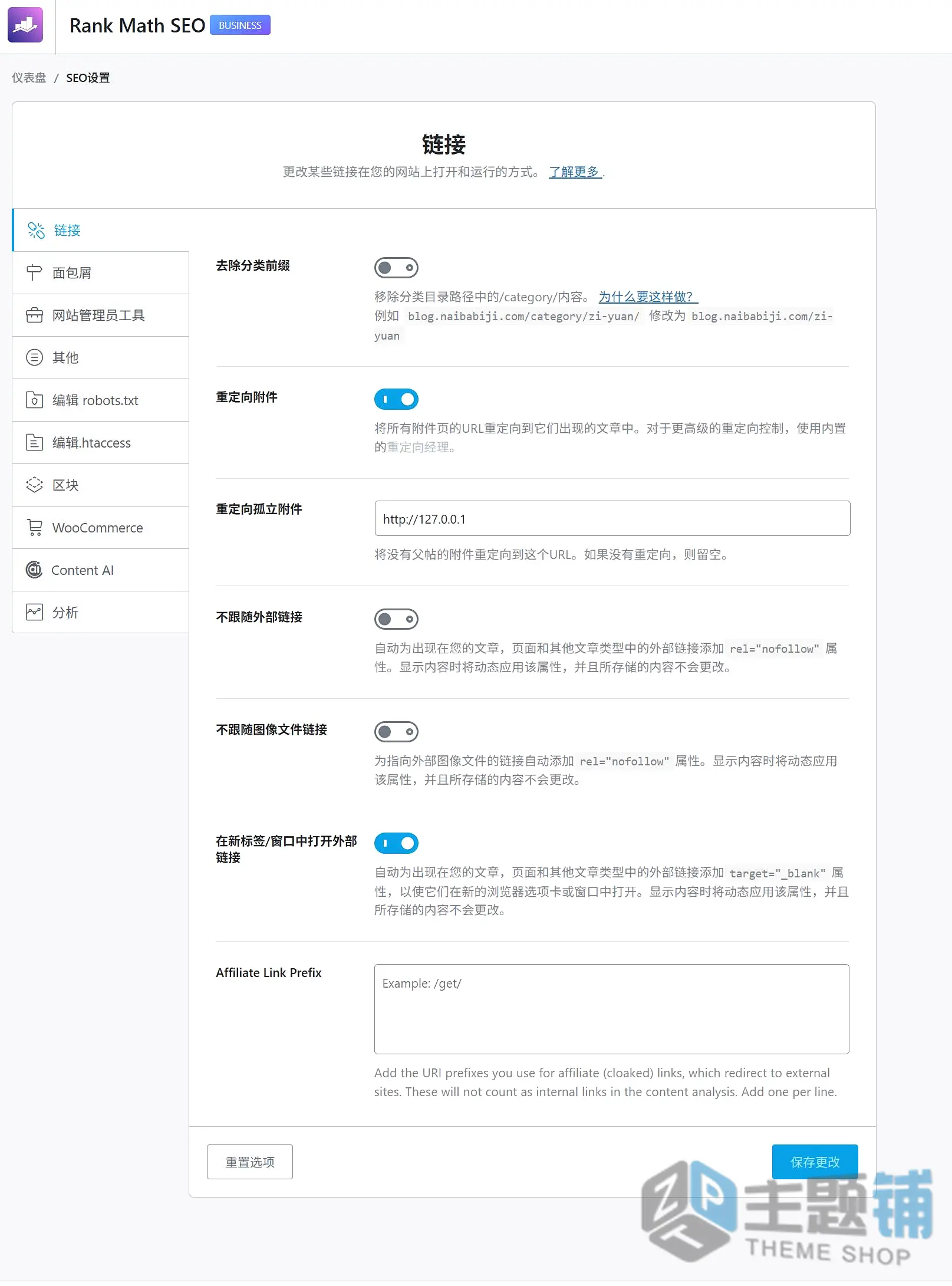Go to the 区块 tab
952x1286 pixels.
click(101, 485)
